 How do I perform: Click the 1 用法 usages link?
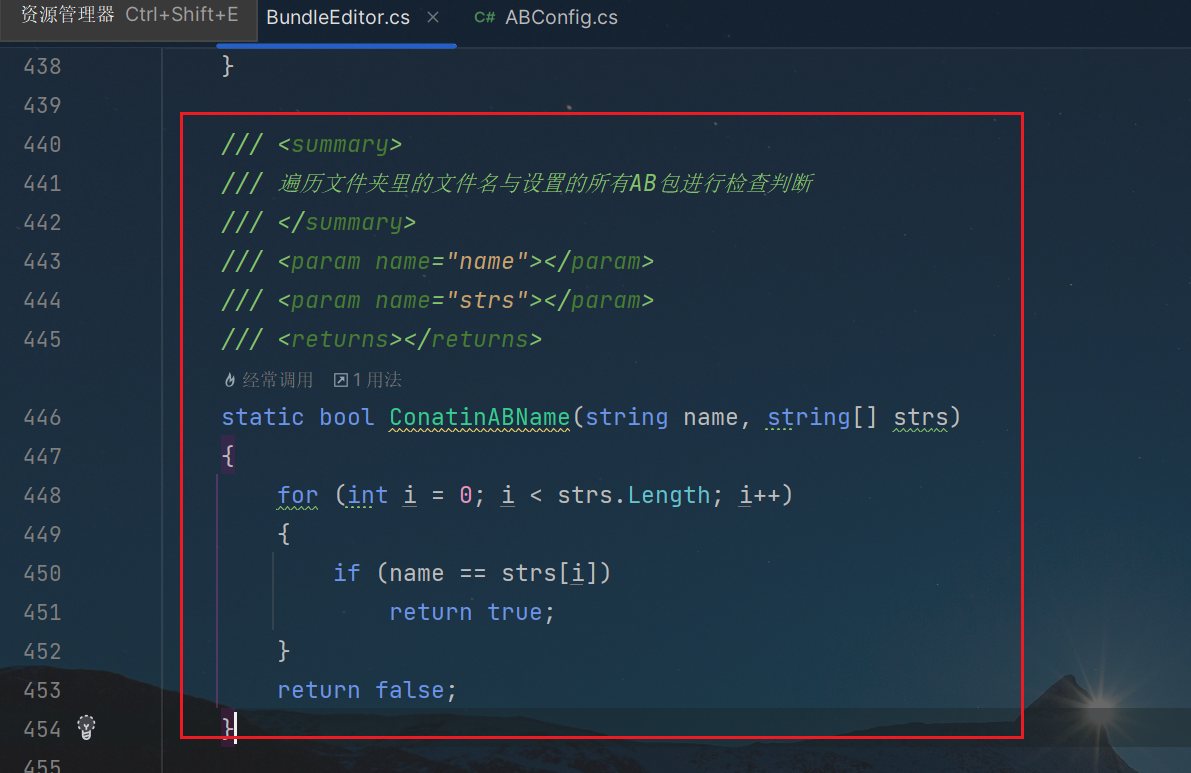click(x=377, y=380)
